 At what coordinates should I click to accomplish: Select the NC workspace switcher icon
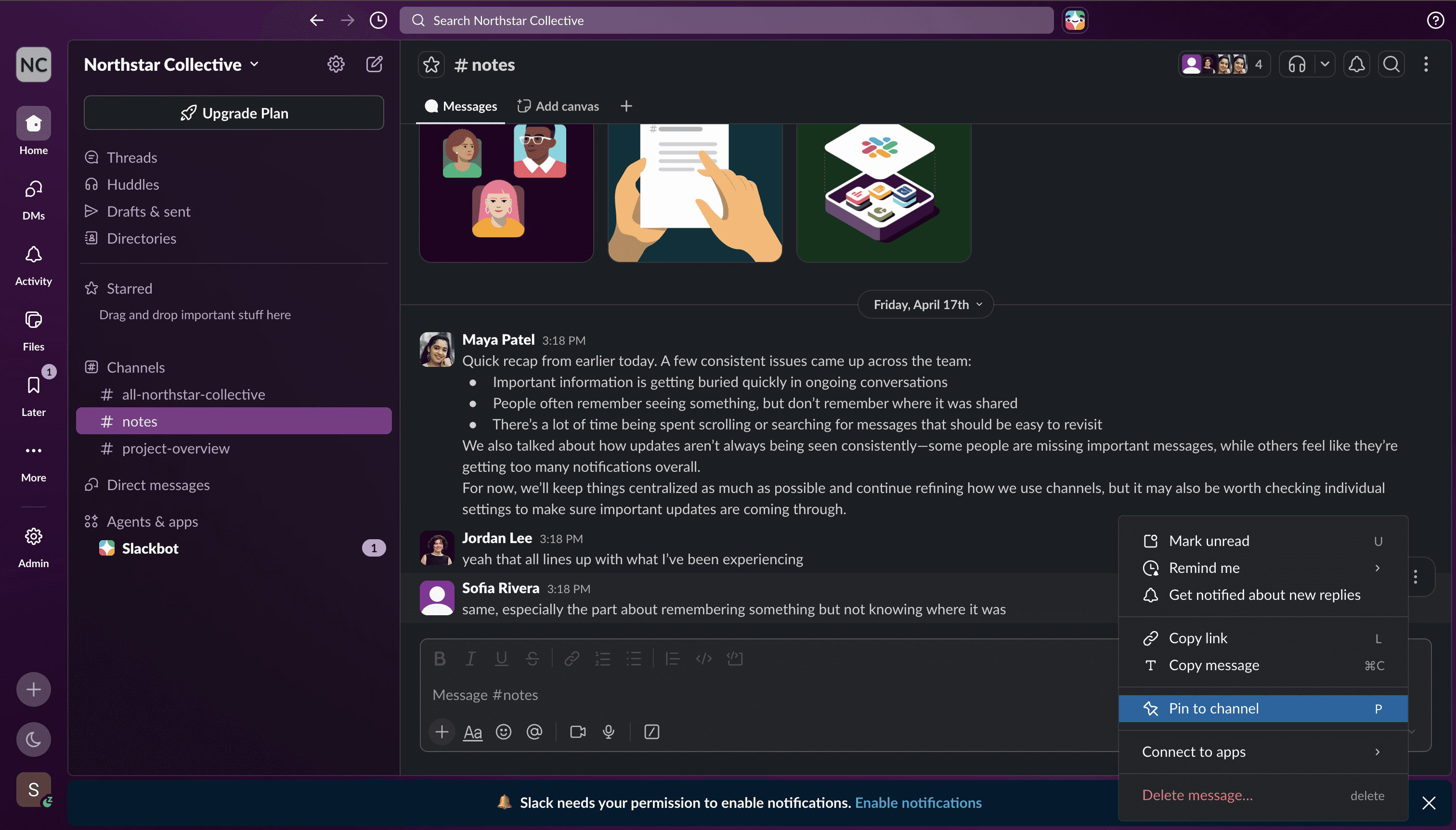(x=34, y=65)
